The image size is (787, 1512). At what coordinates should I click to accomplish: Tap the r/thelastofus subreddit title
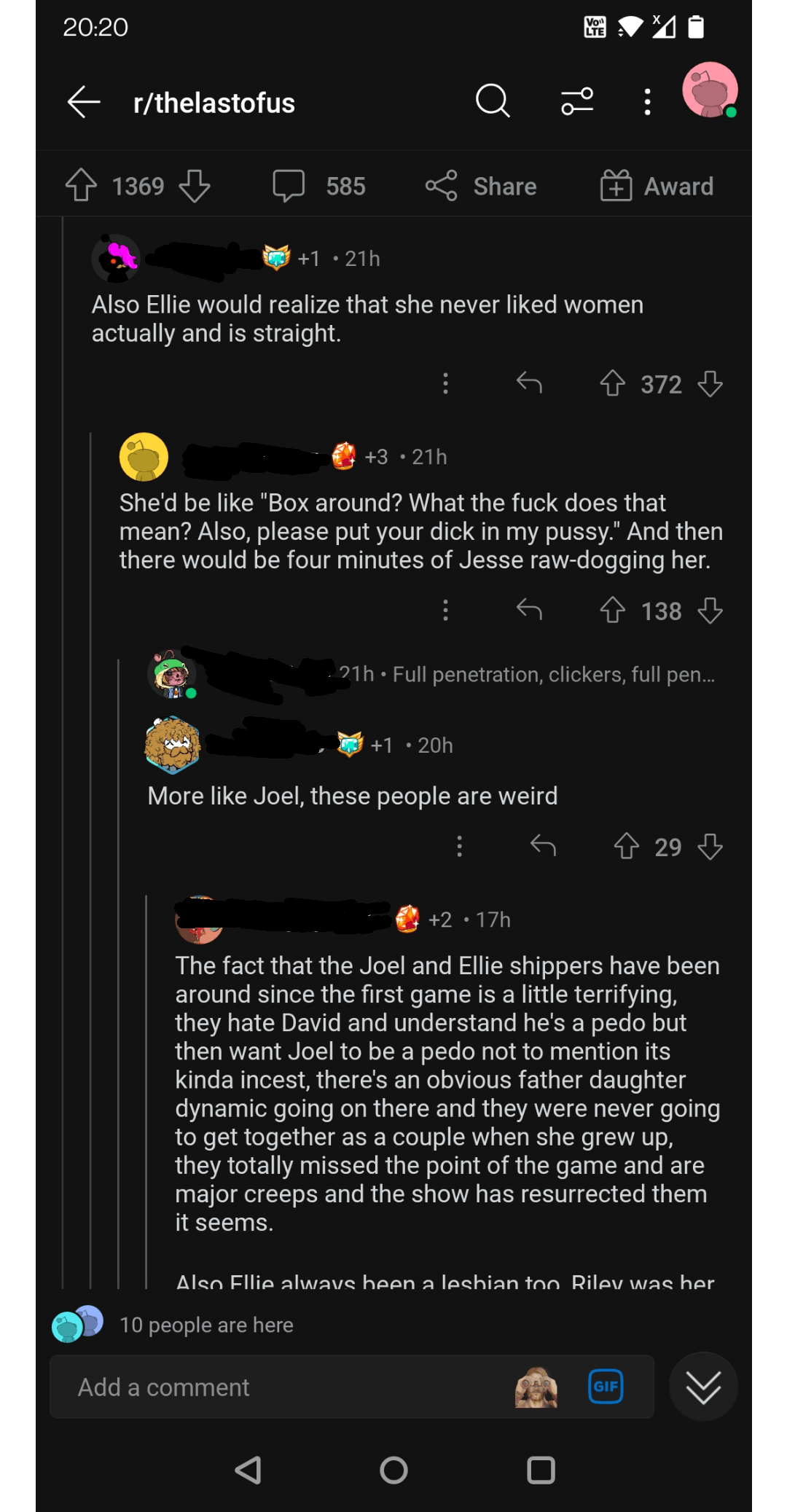point(214,102)
